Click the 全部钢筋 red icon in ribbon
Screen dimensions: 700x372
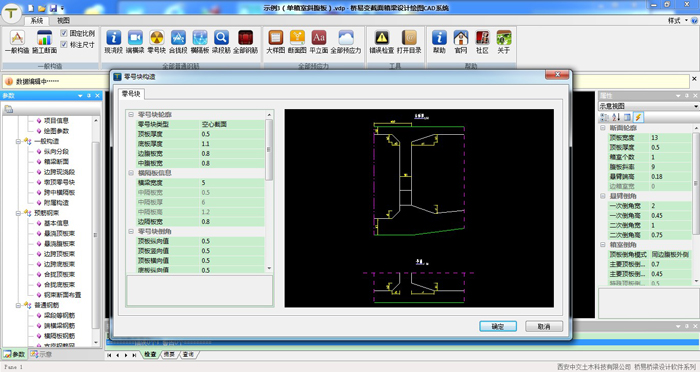tap(245, 38)
